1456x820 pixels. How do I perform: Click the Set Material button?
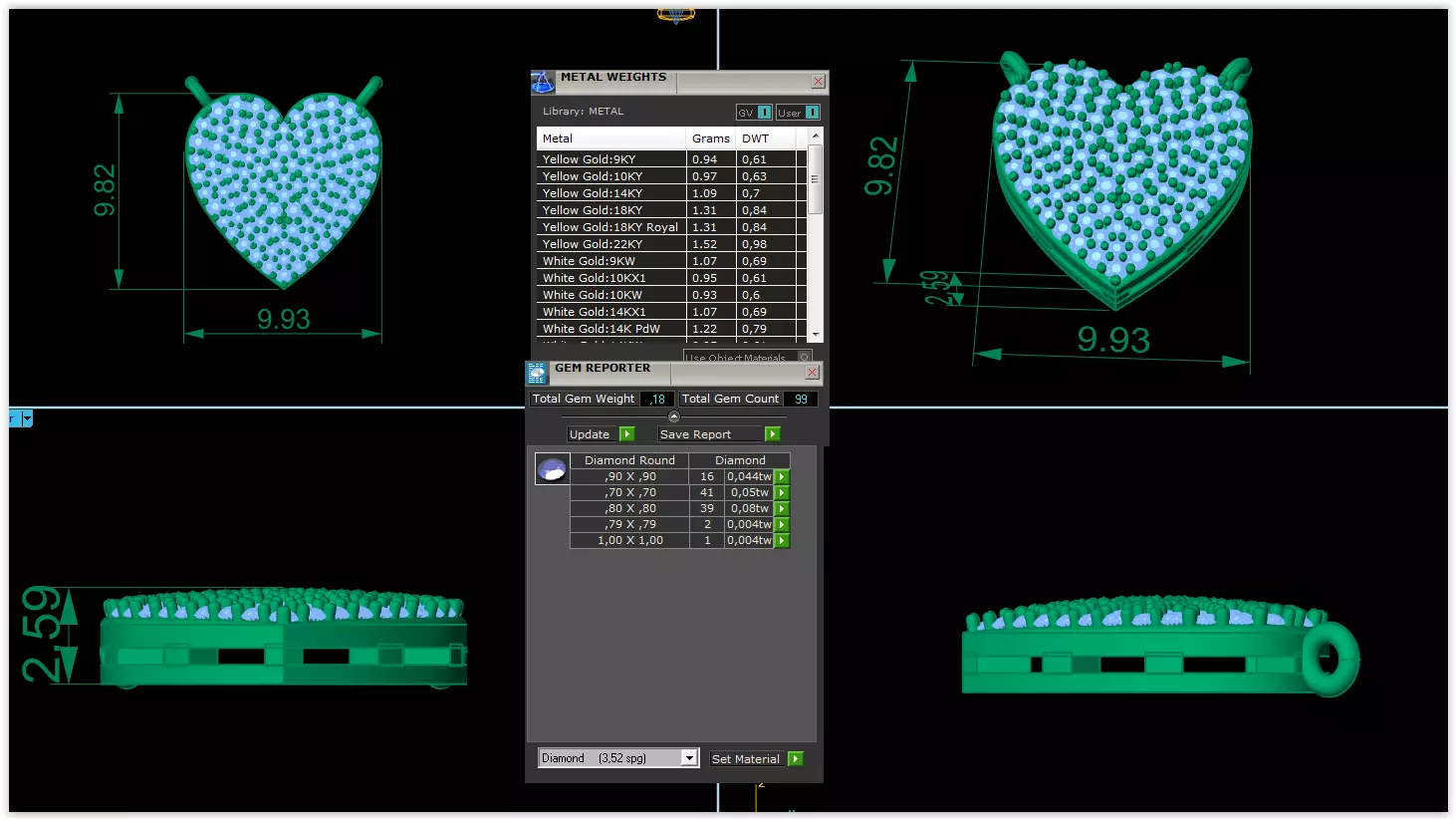pos(756,759)
